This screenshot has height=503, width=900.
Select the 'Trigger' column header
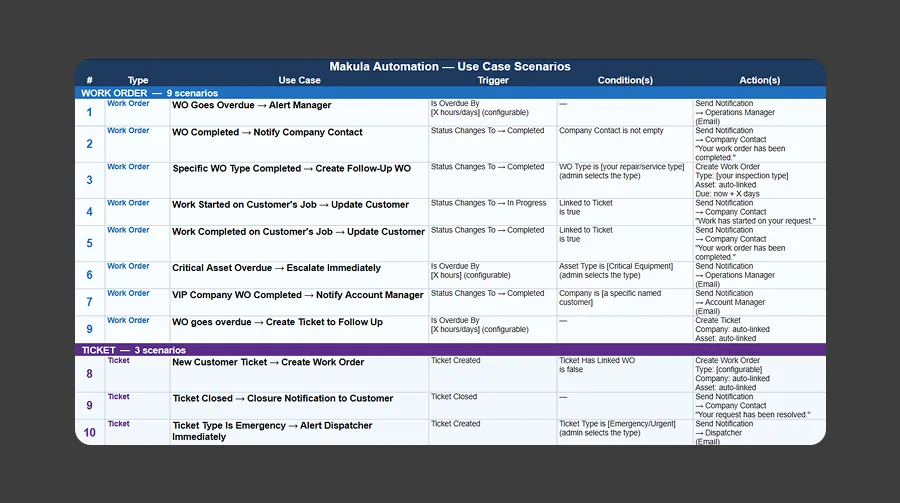[493, 80]
